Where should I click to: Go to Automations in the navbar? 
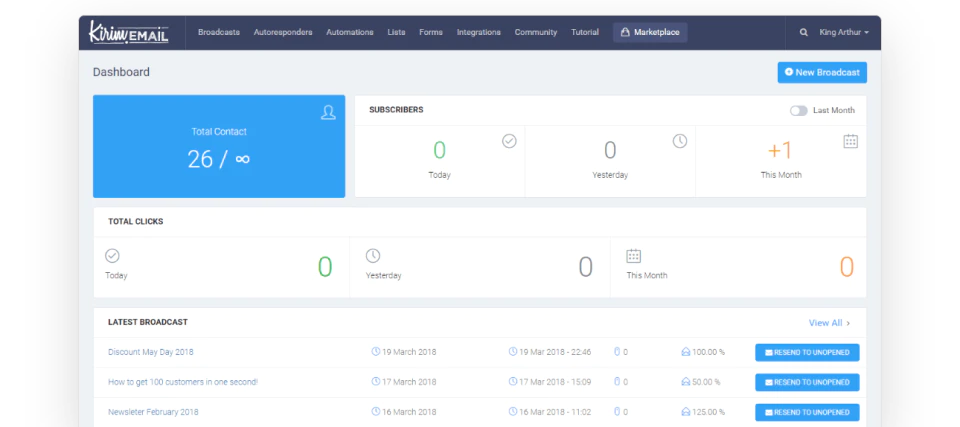[350, 32]
